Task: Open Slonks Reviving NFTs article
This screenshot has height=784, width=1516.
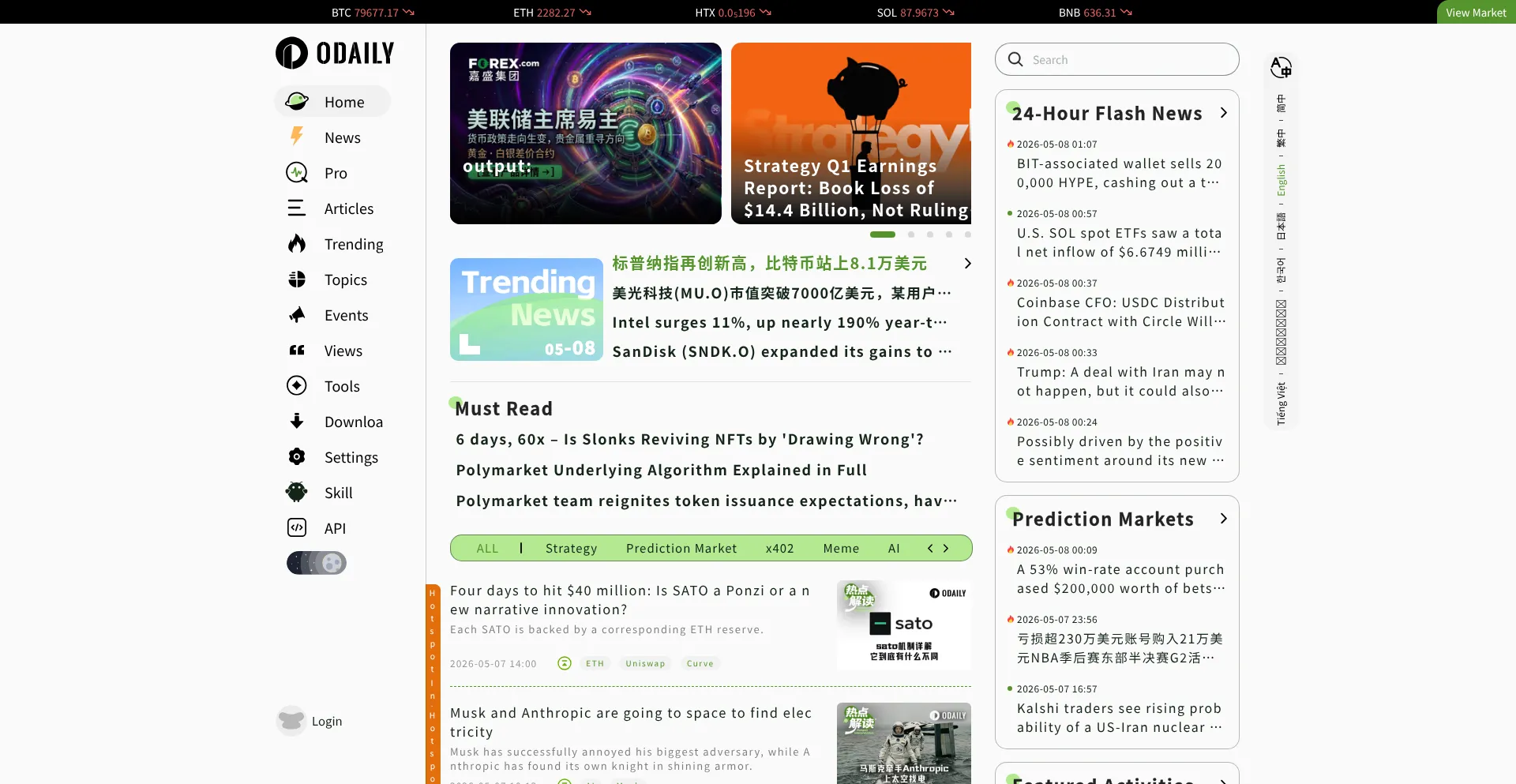Action: (x=689, y=439)
